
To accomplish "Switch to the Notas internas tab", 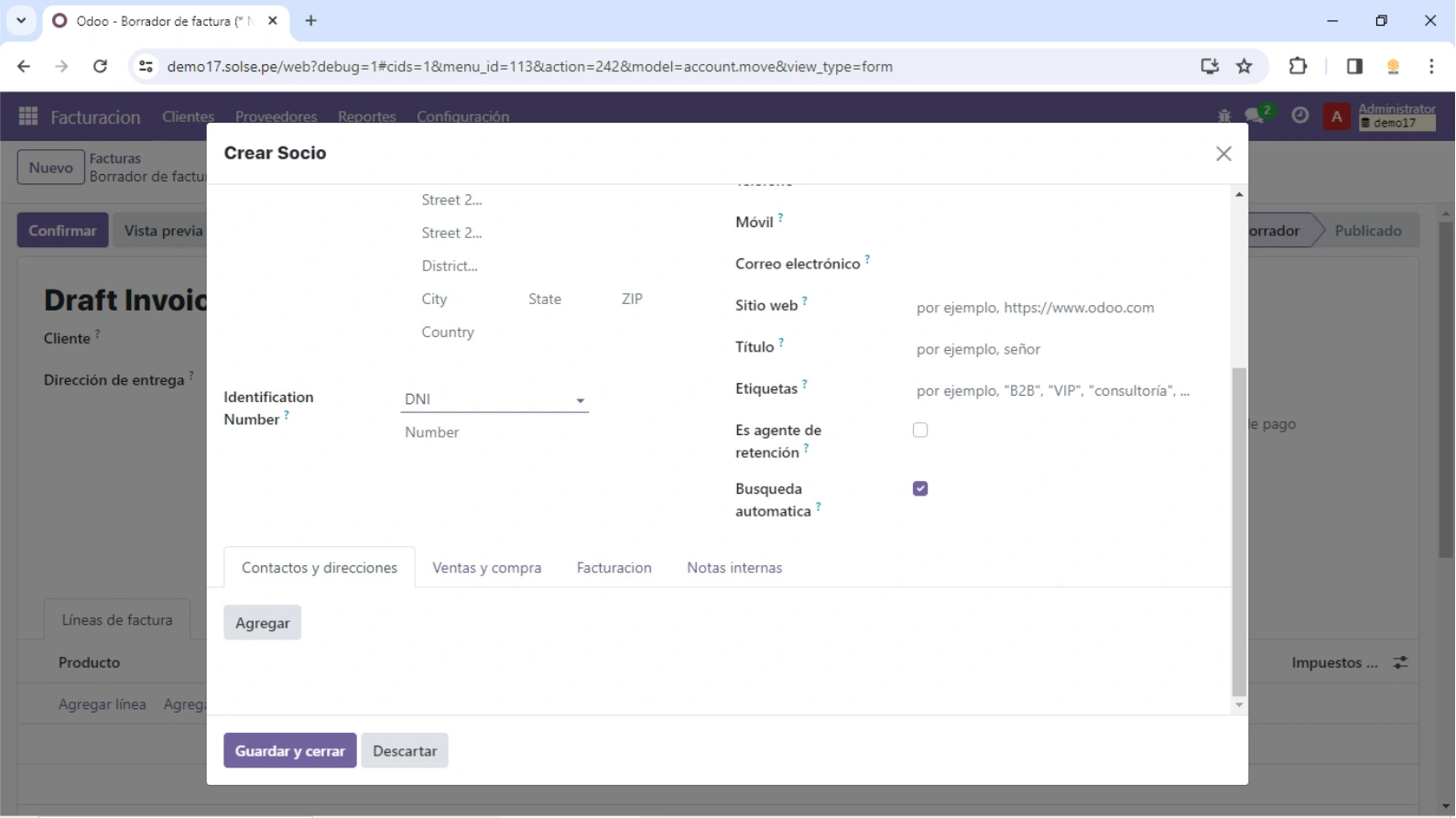I will (x=733, y=568).
